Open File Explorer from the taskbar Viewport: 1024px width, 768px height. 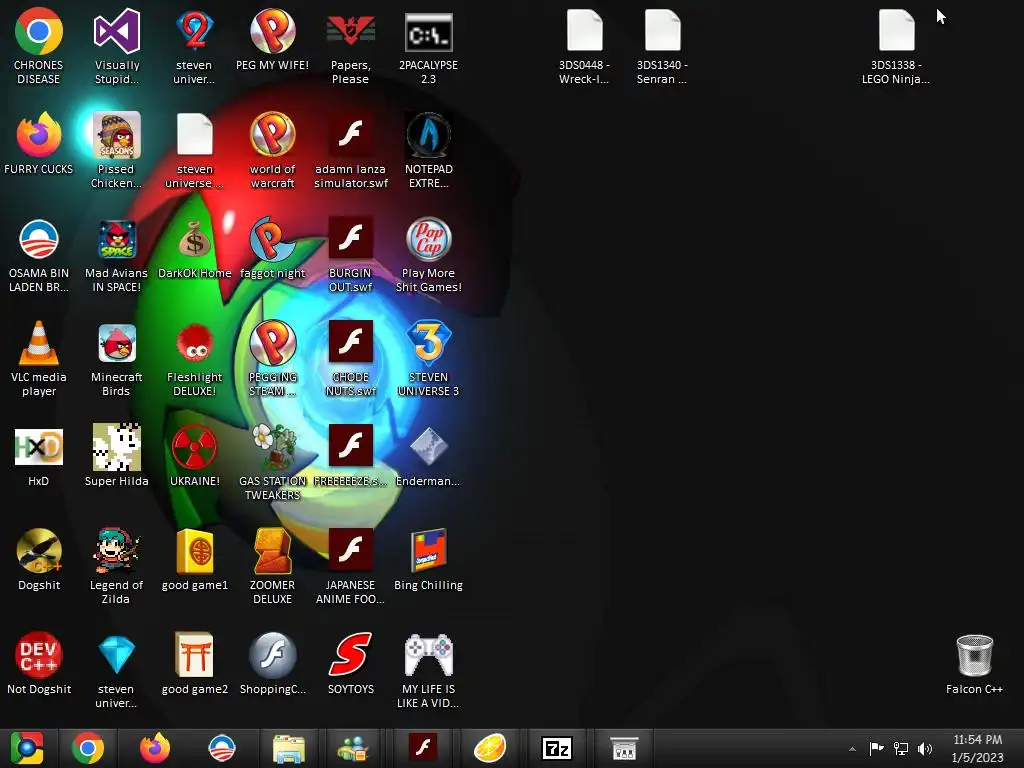point(289,748)
